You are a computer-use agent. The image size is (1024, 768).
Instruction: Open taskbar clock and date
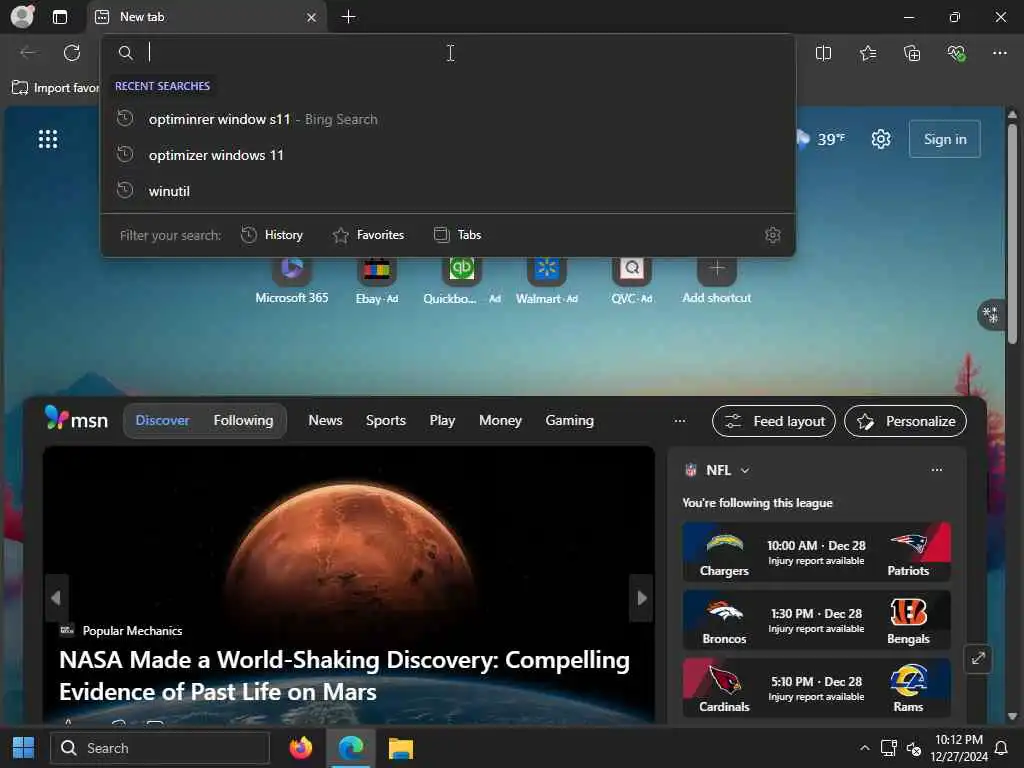pos(959,748)
